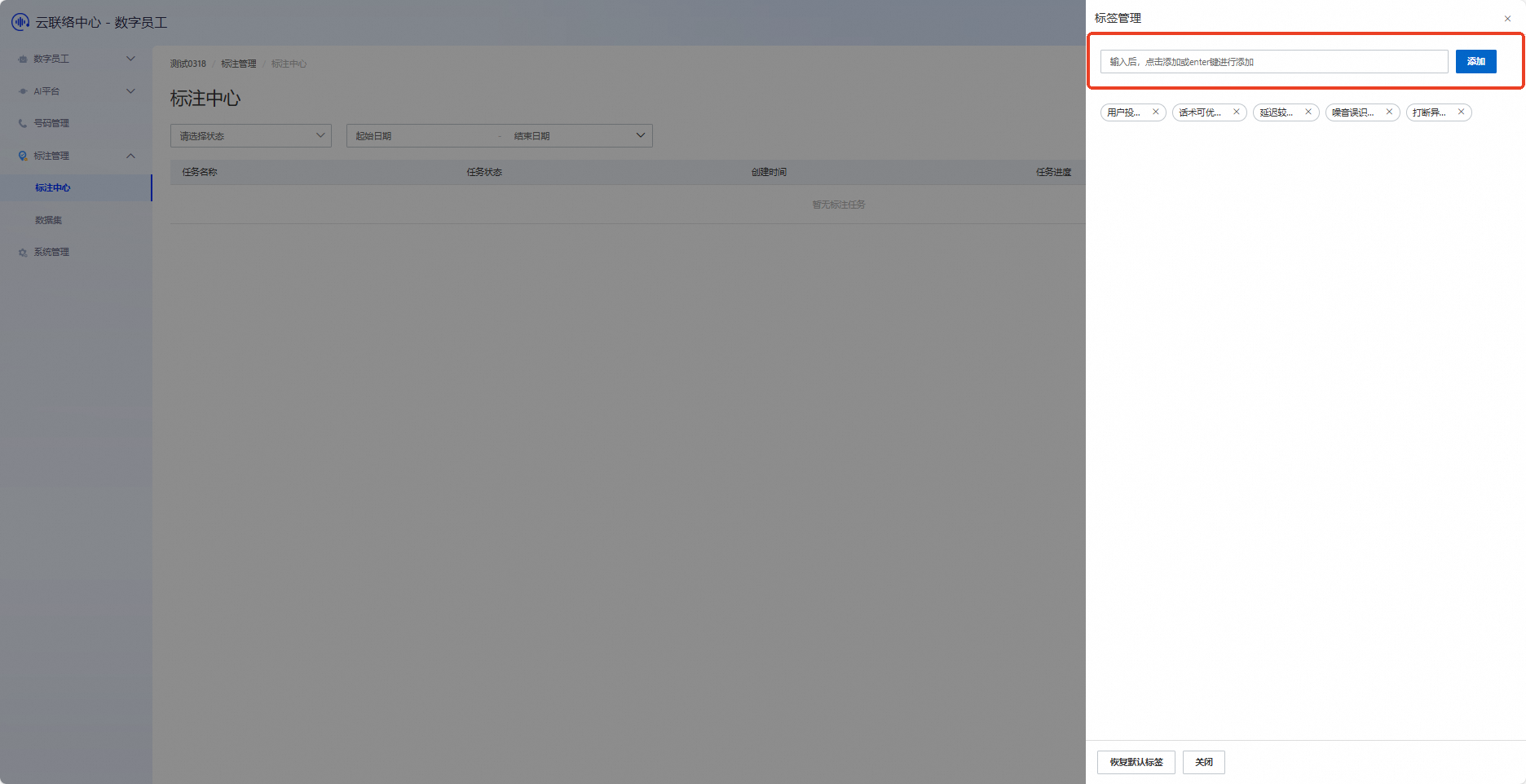
Task: Click the date range picker chevron
Action: point(640,135)
